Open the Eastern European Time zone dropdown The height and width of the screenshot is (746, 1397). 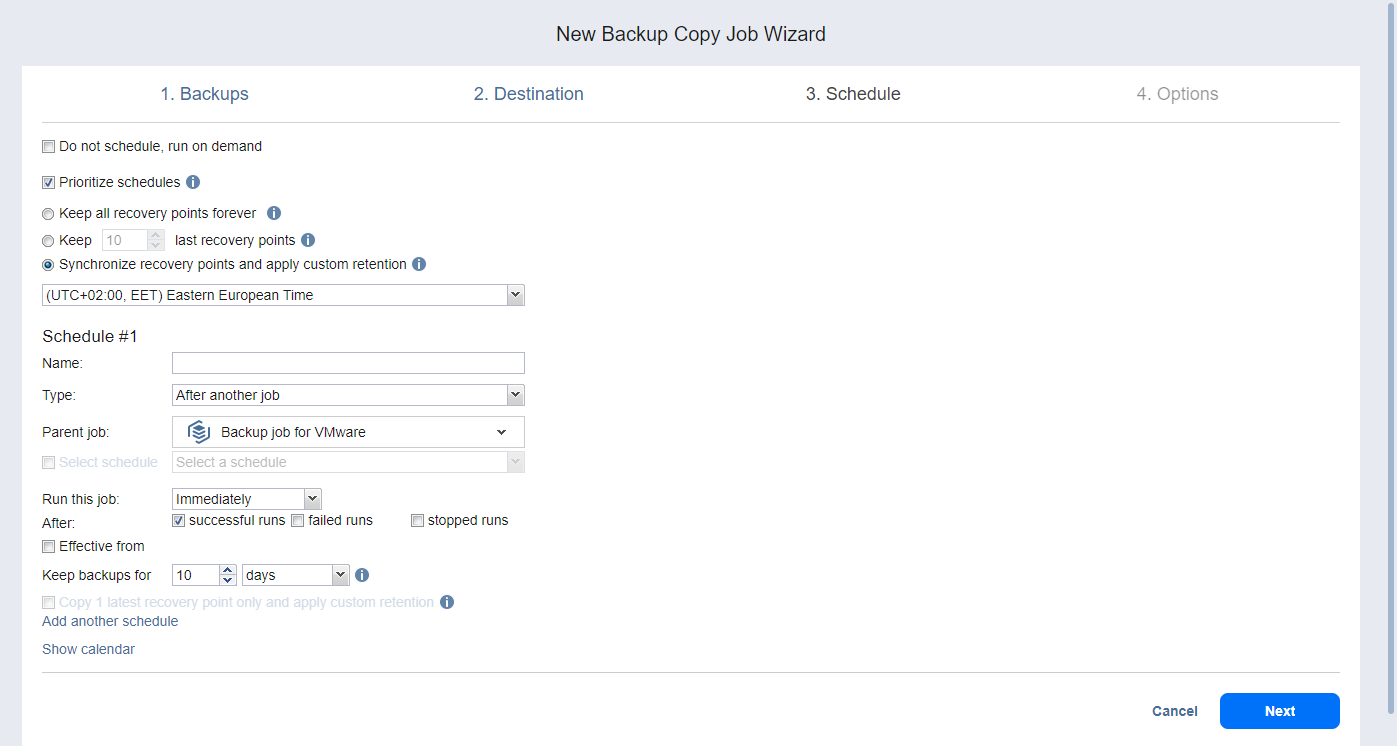coord(515,295)
